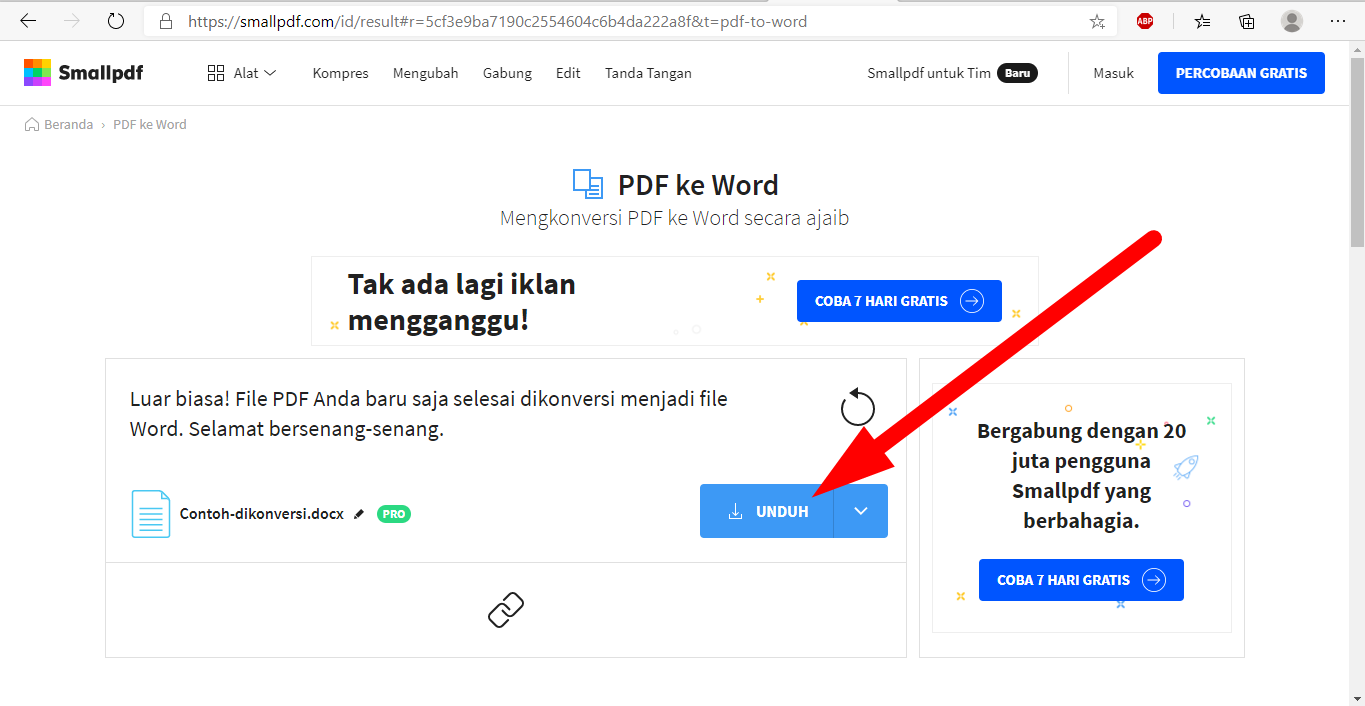The width and height of the screenshot is (1365, 706).
Task: Expand download options arrow beside UNDUH
Action: 861,511
